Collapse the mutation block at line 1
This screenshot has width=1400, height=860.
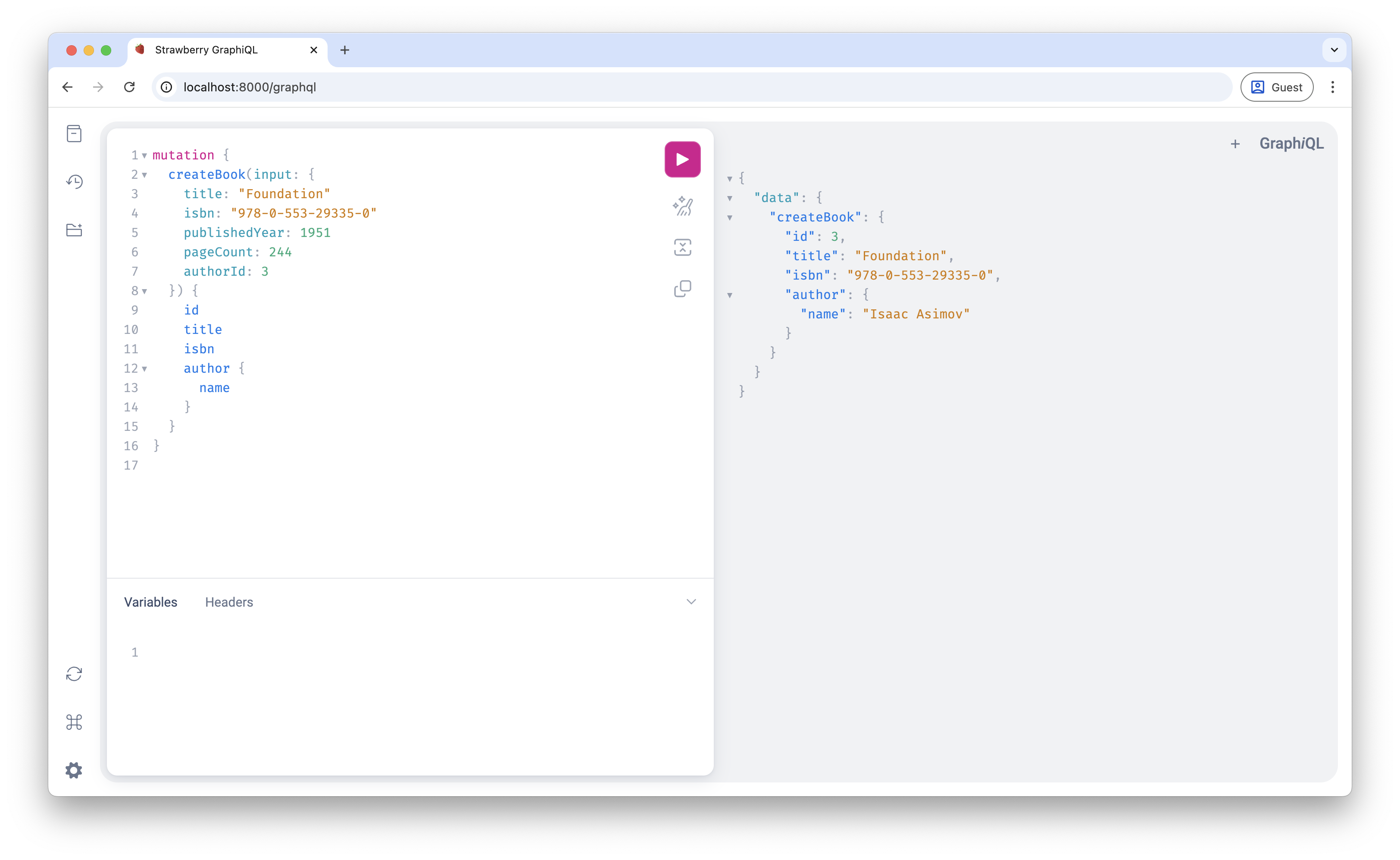coord(144,155)
